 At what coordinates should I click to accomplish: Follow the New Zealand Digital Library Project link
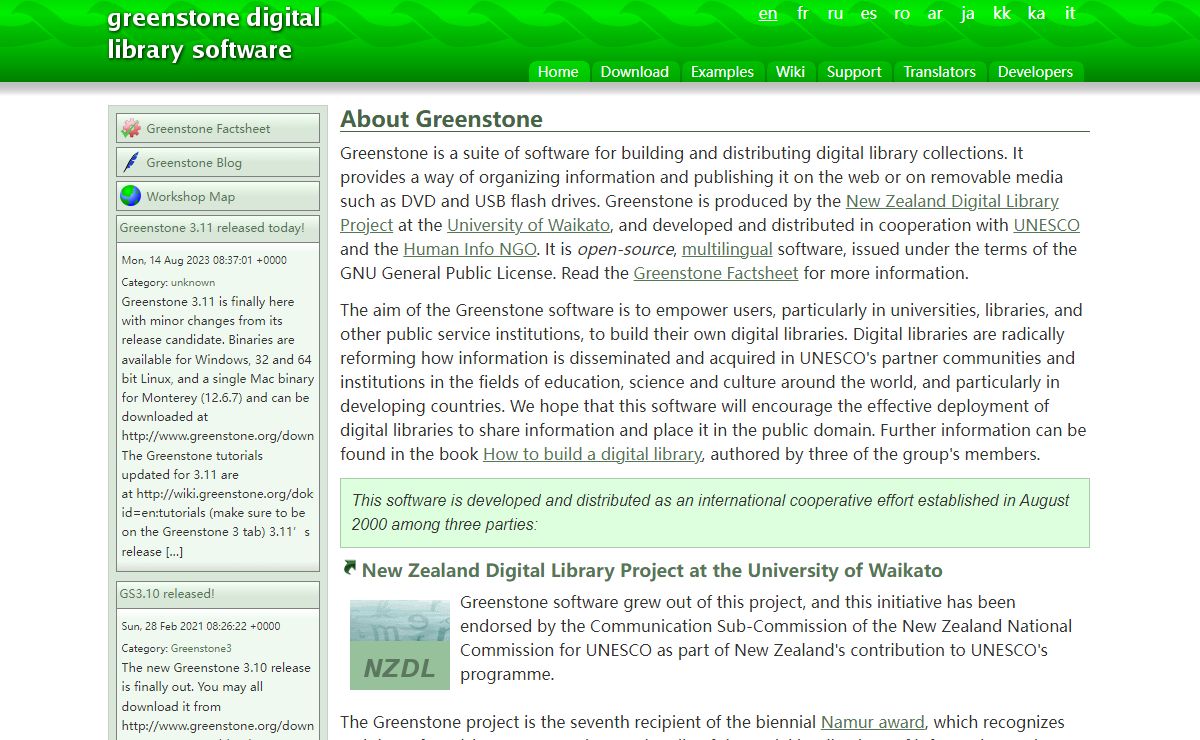[x=699, y=213]
